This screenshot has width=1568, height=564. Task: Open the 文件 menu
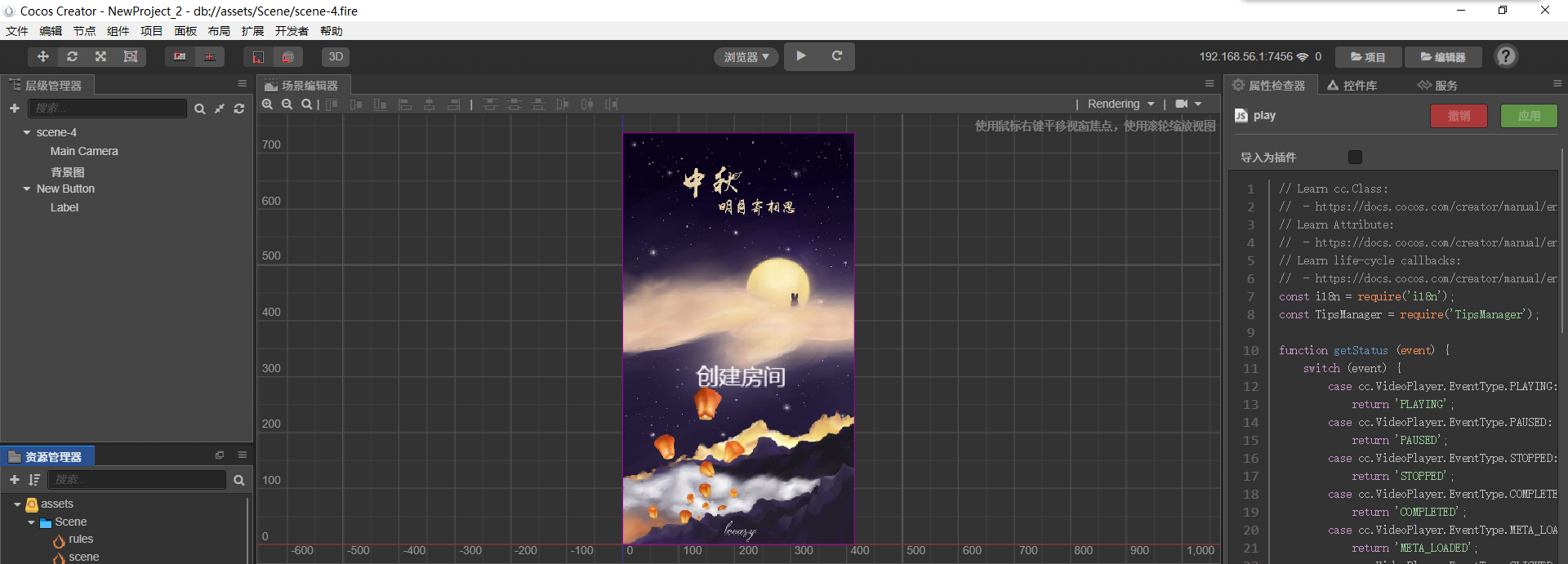coord(17,31)
